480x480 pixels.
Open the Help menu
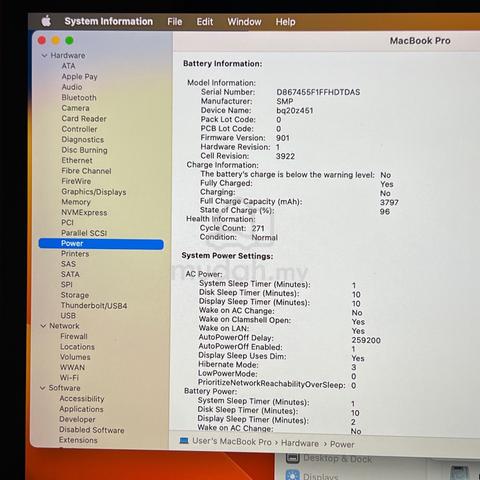pos(285,22)
